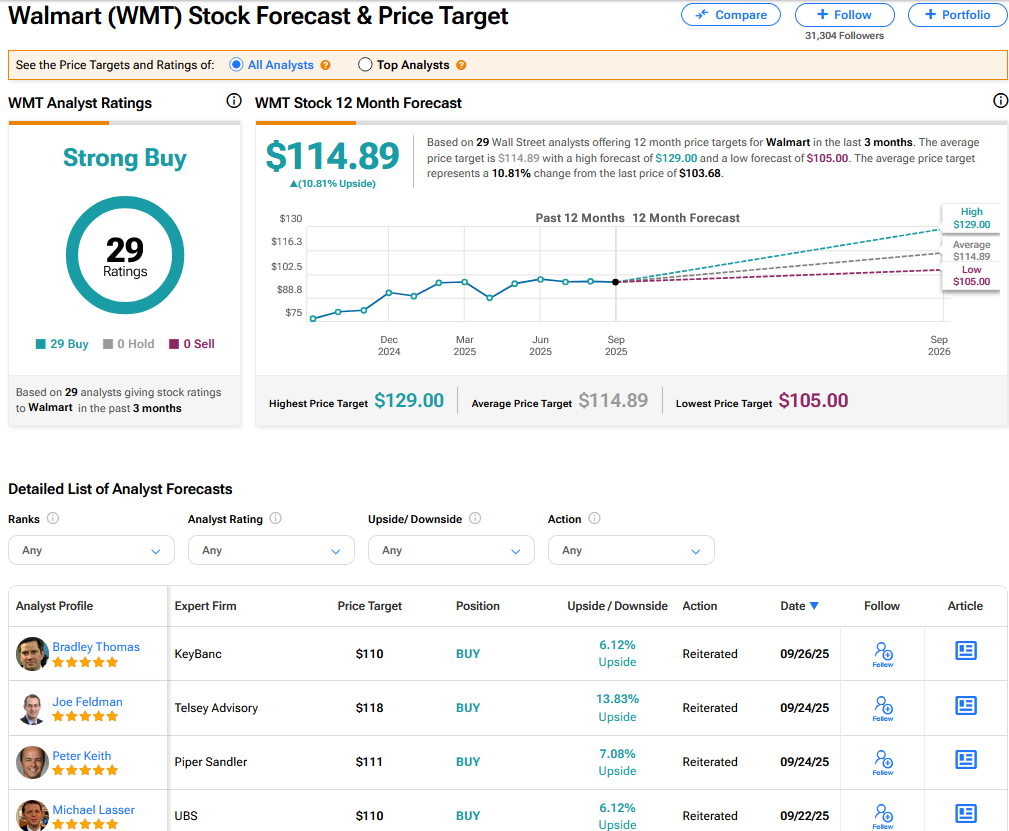
Task: Click the $118 price target cell
Action: (x=369, y=708)
